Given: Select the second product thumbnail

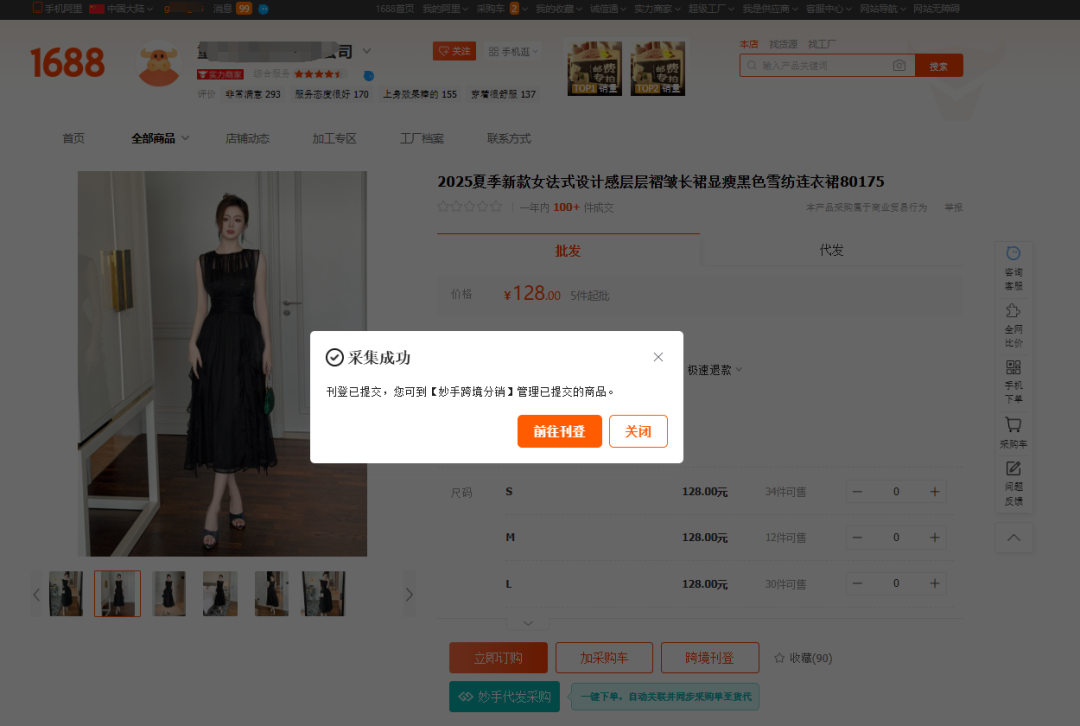Looking at the screenshot, I should click(117, 593).
